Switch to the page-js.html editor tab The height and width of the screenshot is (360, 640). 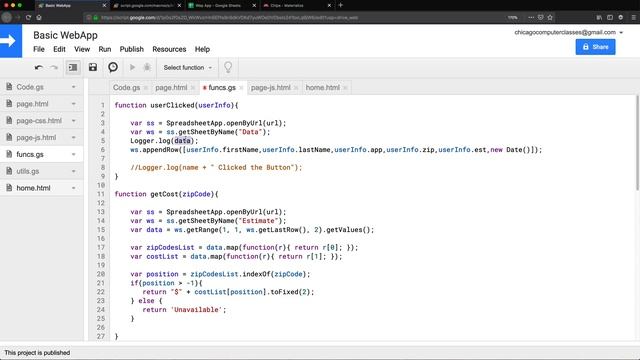271,87
